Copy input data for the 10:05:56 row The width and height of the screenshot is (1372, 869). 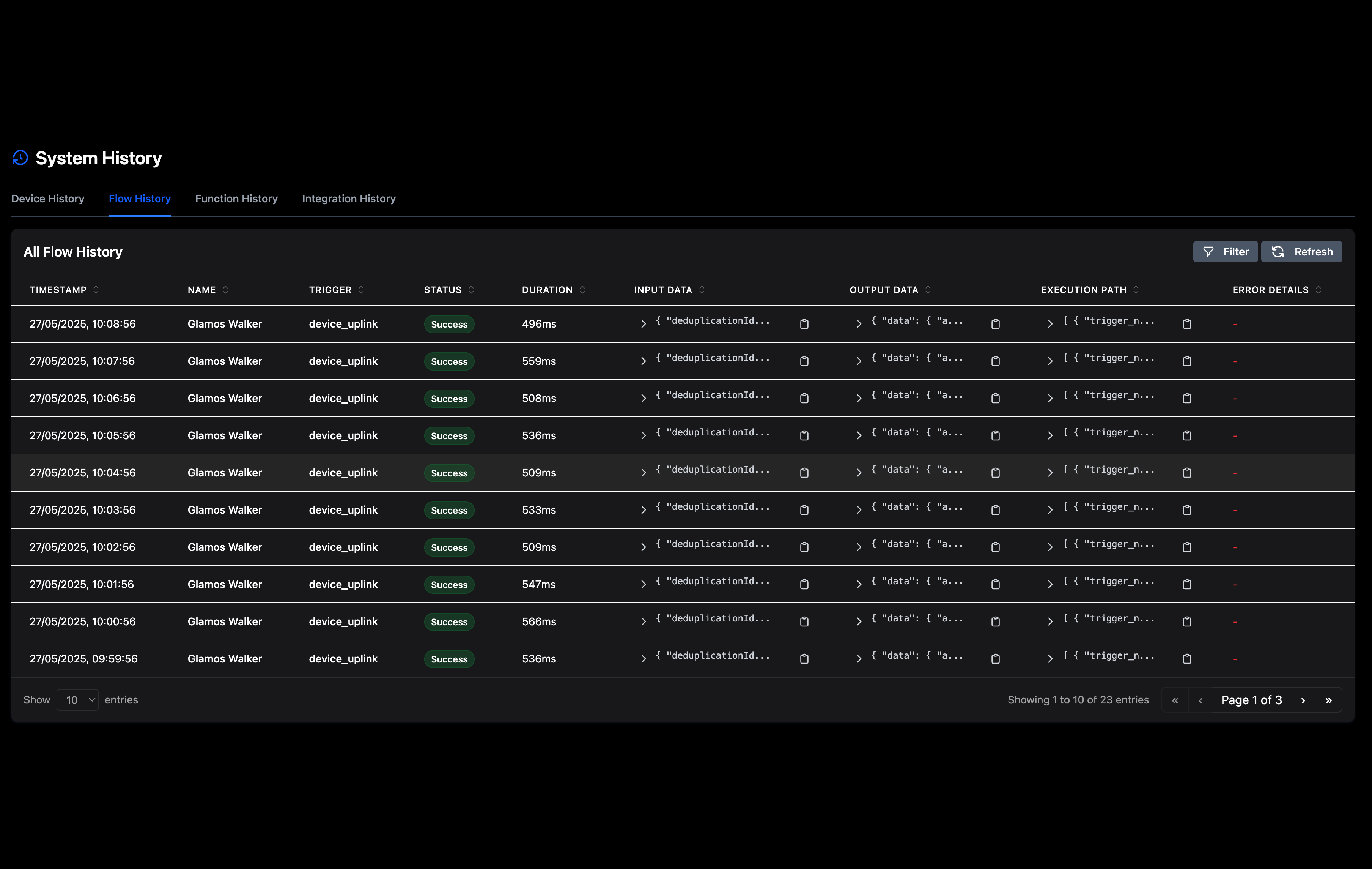point(804,435)
